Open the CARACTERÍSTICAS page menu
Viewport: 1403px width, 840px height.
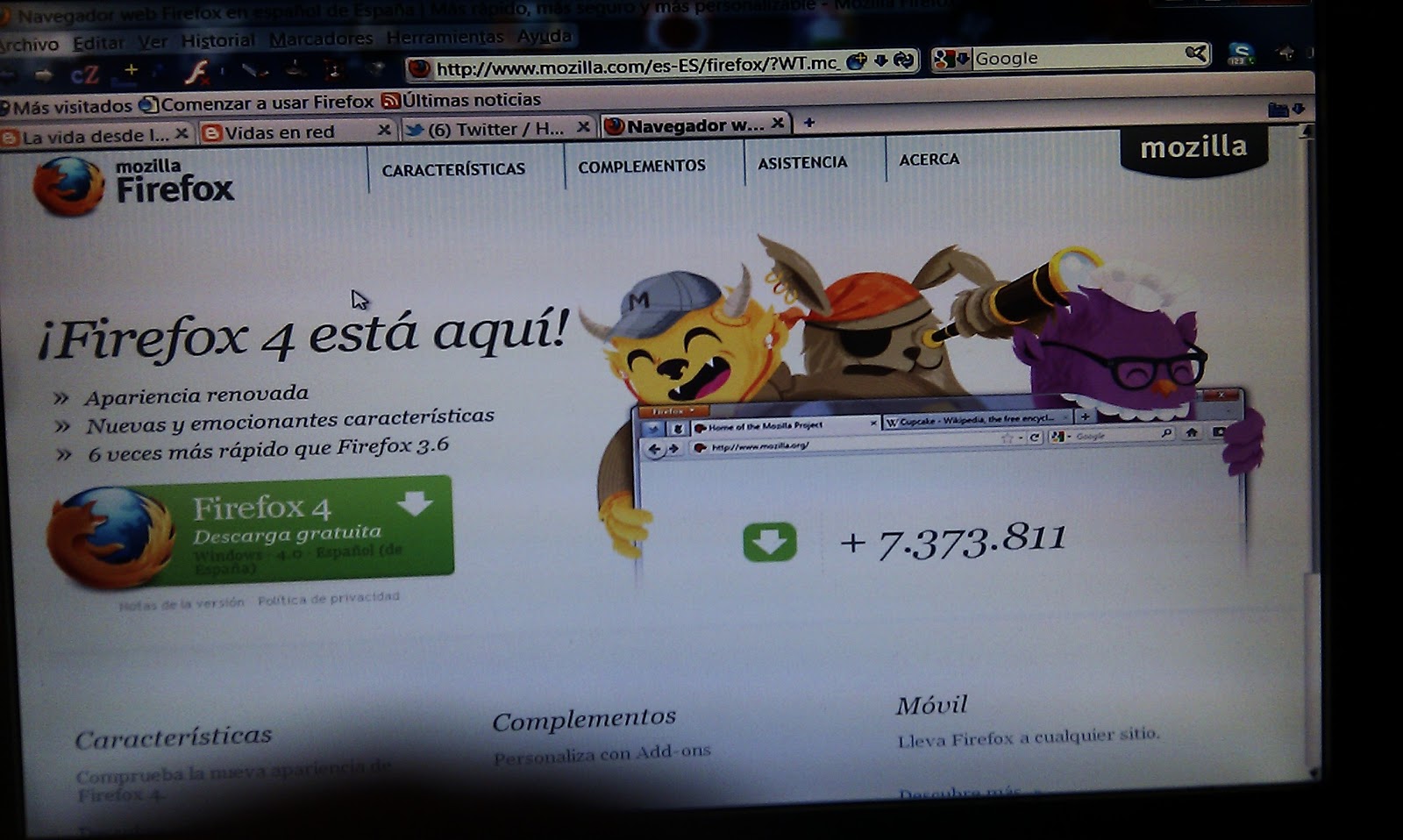click(x=453, y=169)
